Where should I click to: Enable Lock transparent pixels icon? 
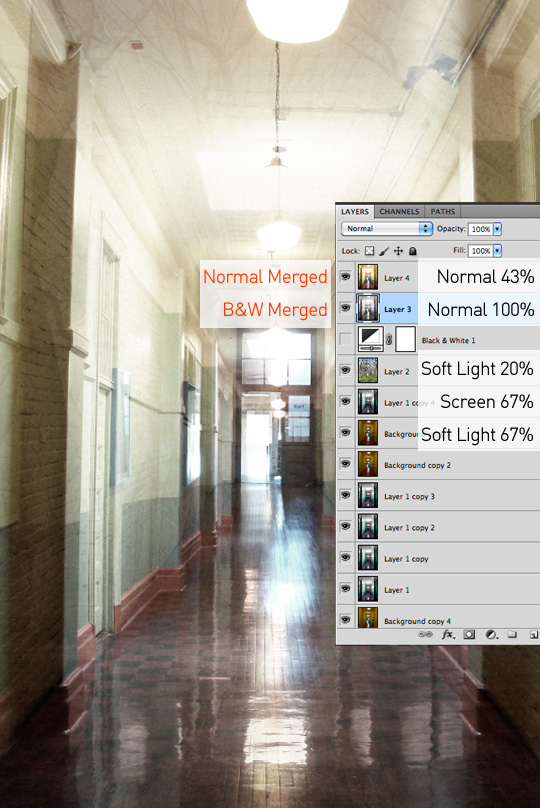point(369,251)
